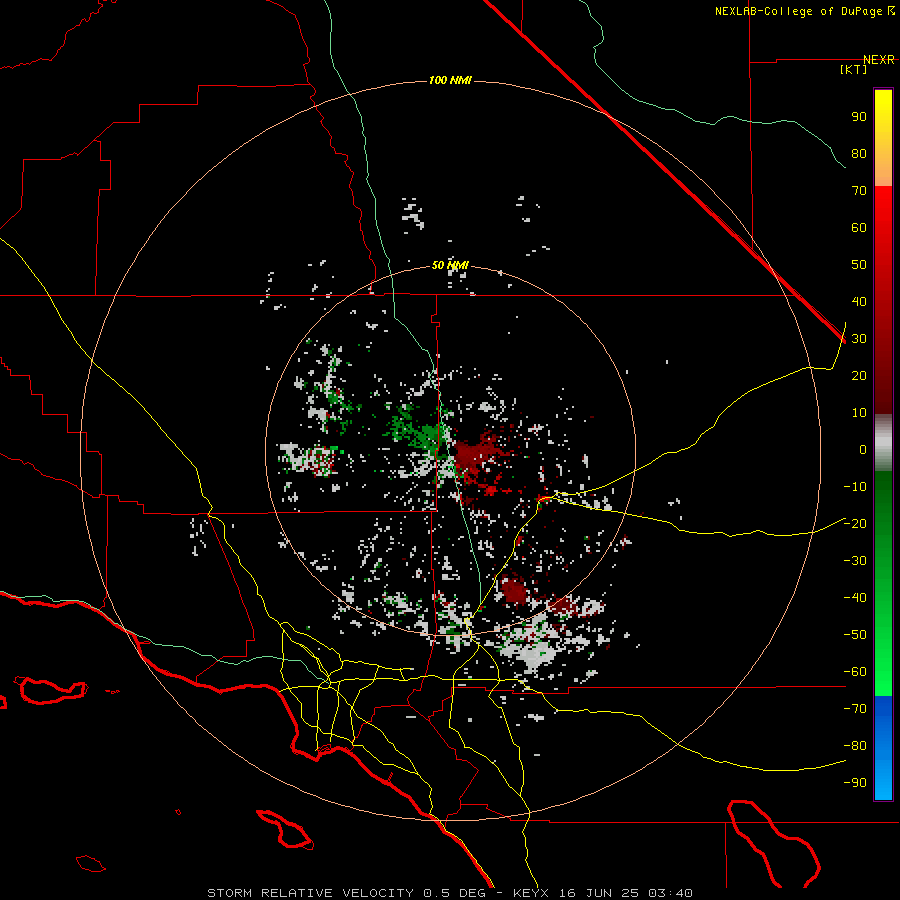Click the "-60" value on the velocity scale

coord(855,672)
